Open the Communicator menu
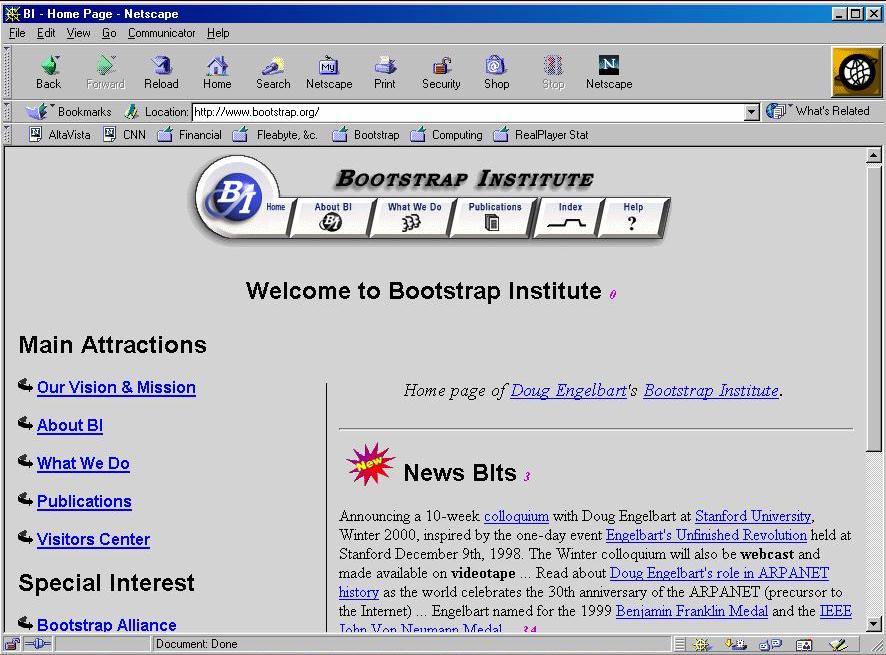Viewport: 886px width, 655px height. pos(162,33)
